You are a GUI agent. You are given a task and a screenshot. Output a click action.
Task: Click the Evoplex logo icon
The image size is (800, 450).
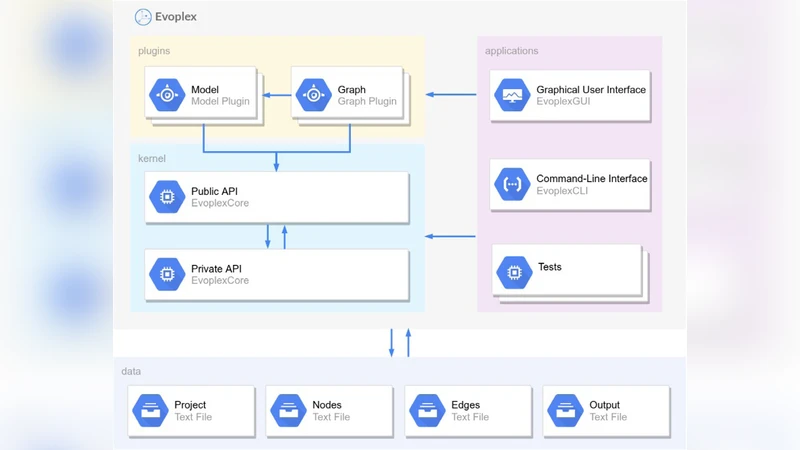coord(143,17)
